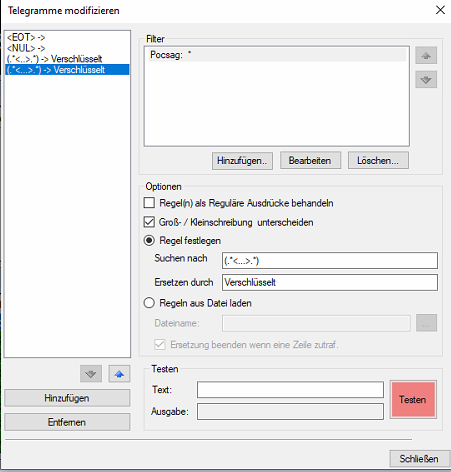Enable Regel(n) als Reguläre Ausdrücke behandeln

point(149,203)
